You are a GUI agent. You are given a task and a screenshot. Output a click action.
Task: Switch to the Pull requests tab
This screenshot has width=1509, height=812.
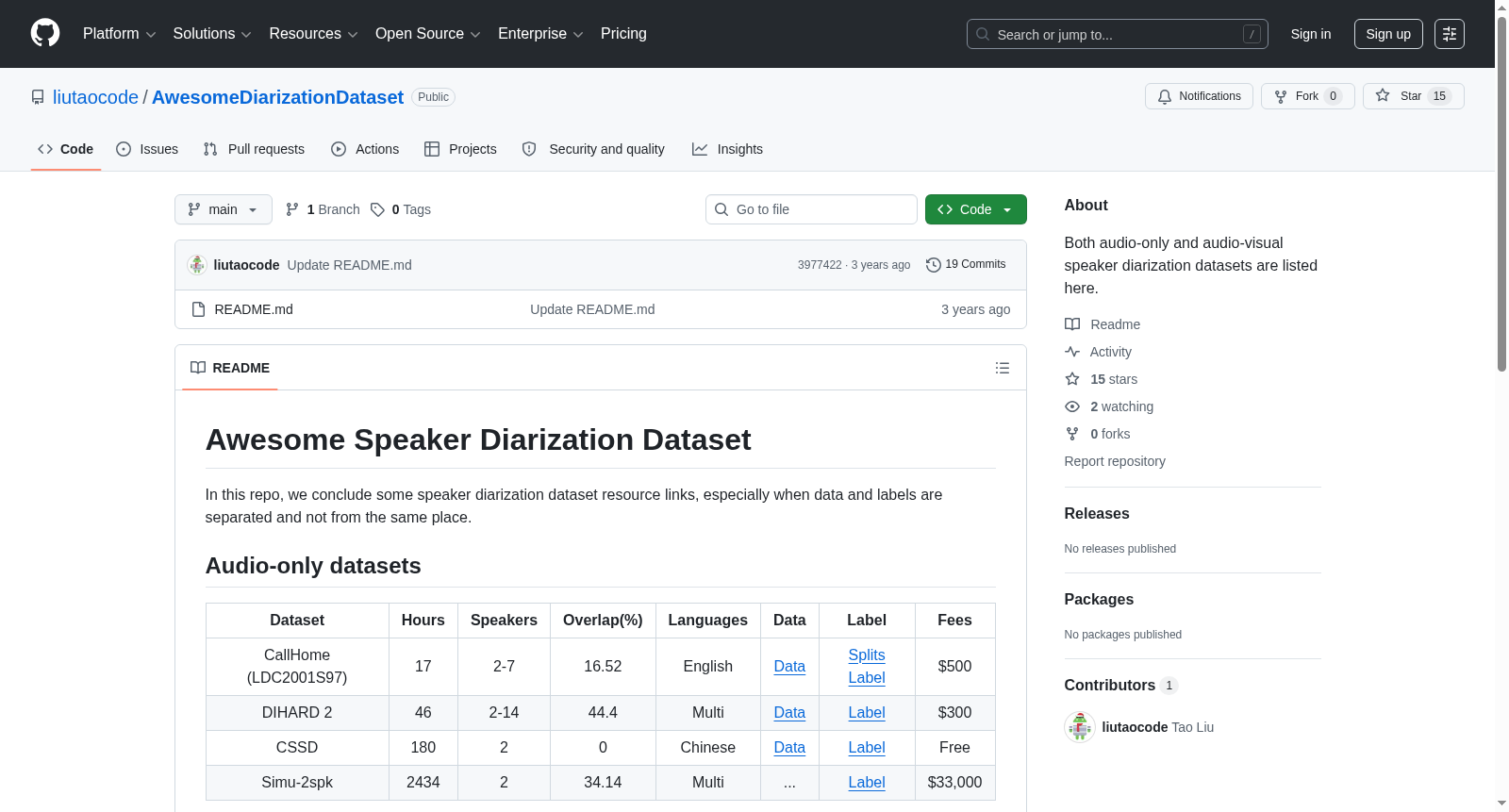pyautogui.click(x=254, y=149)
